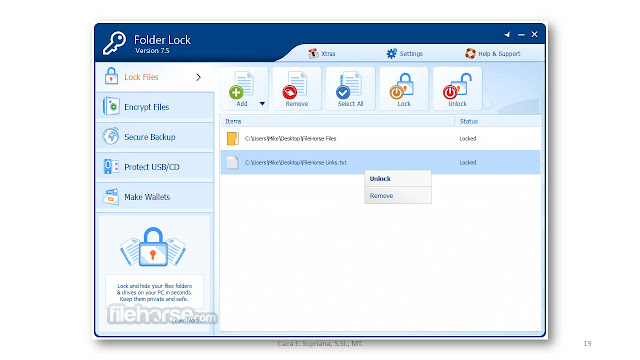
Task: Open Secure Backup section
Action: coord(154,137)
